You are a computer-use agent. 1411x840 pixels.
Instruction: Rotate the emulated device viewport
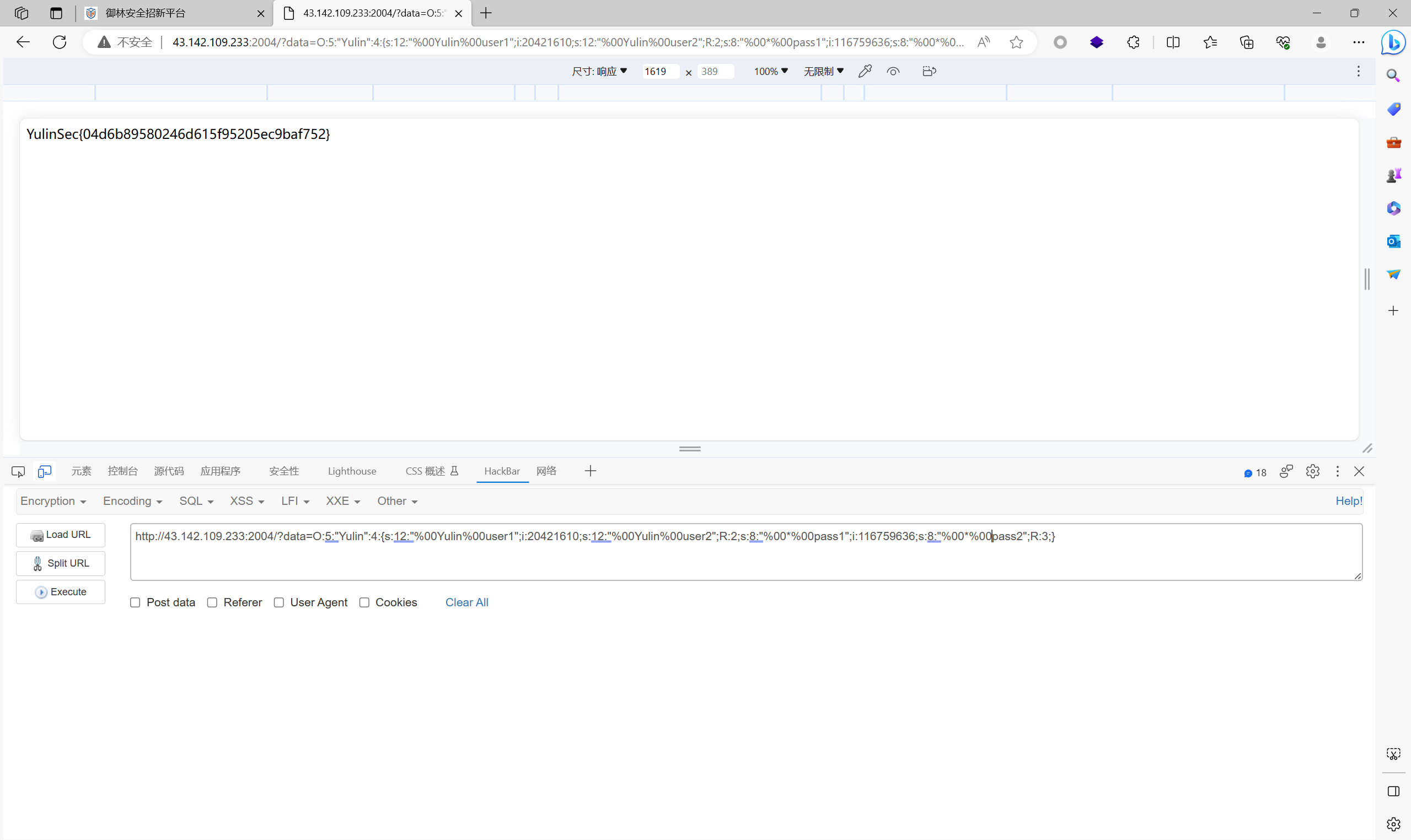(x=929, y=71)
